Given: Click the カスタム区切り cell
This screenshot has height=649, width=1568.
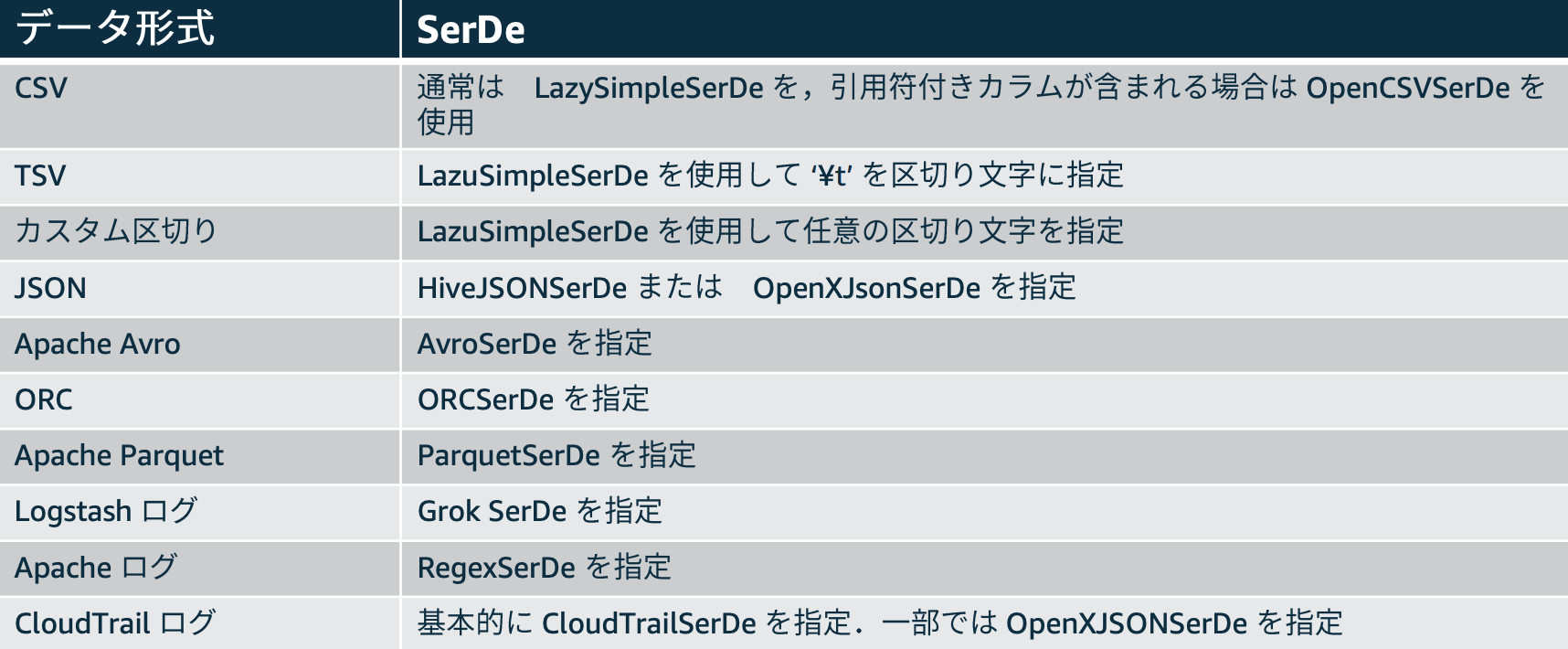Looking at the screenshot, I should tap(199, 232).
